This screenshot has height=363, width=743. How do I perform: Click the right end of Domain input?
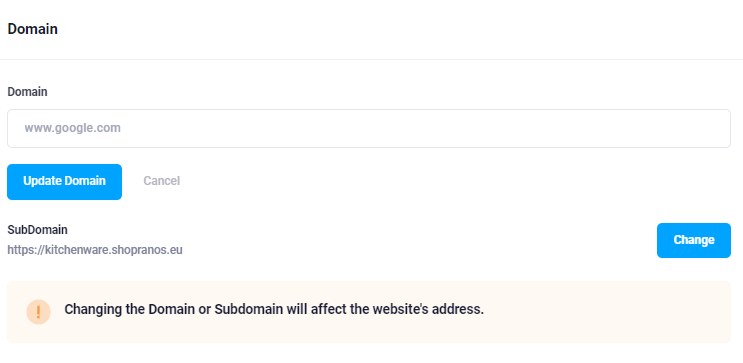tap(711, 128)
